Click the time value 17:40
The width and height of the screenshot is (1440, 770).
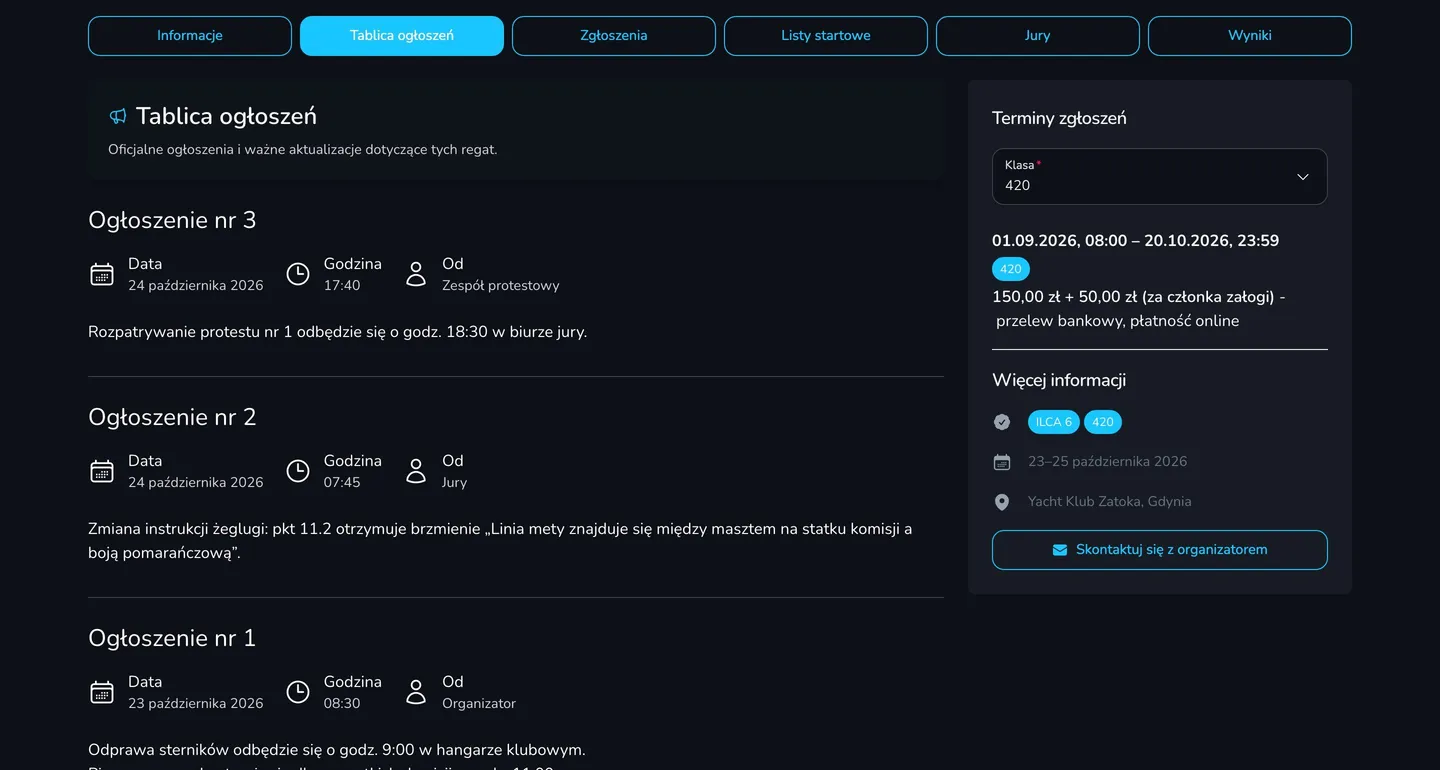(x=342, y=286)
